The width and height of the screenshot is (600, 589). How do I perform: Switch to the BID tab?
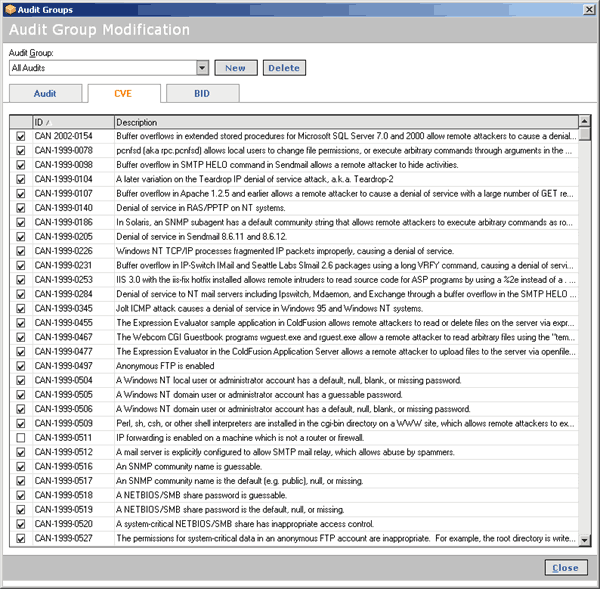tap(201, 93)
